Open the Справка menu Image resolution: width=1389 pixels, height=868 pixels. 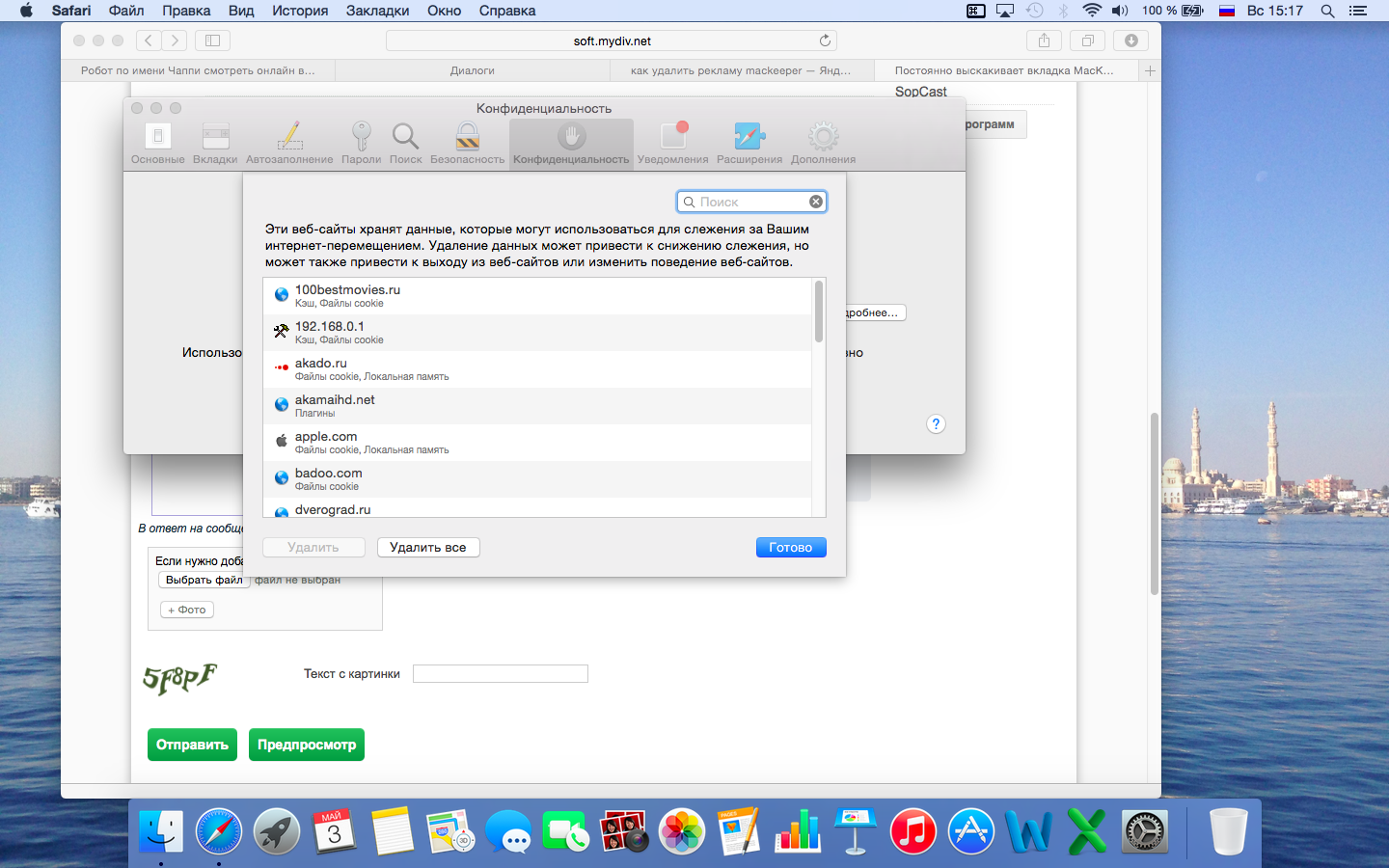[x=507, y=11]
